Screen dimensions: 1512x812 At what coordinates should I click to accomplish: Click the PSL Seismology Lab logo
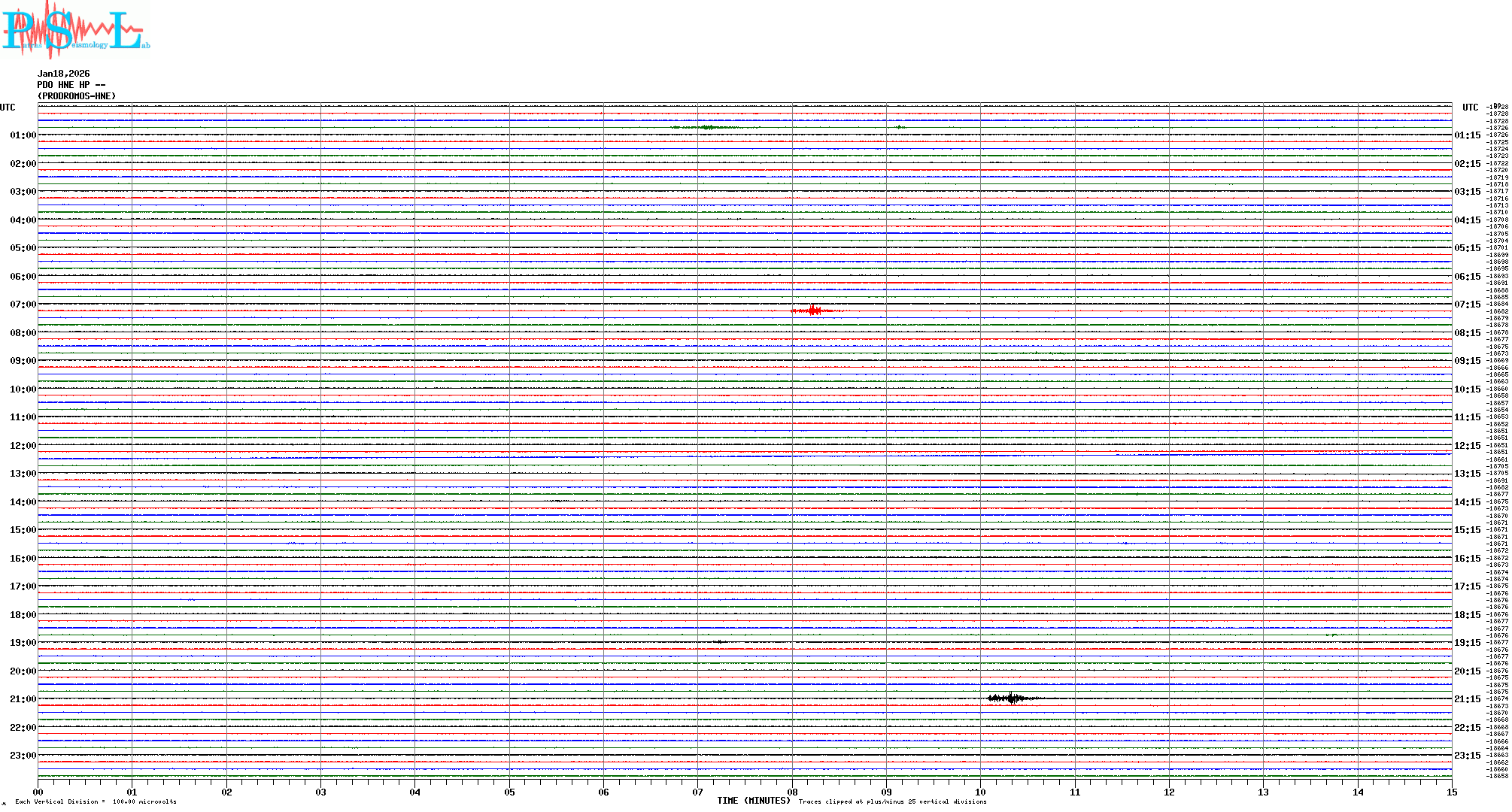75,30
